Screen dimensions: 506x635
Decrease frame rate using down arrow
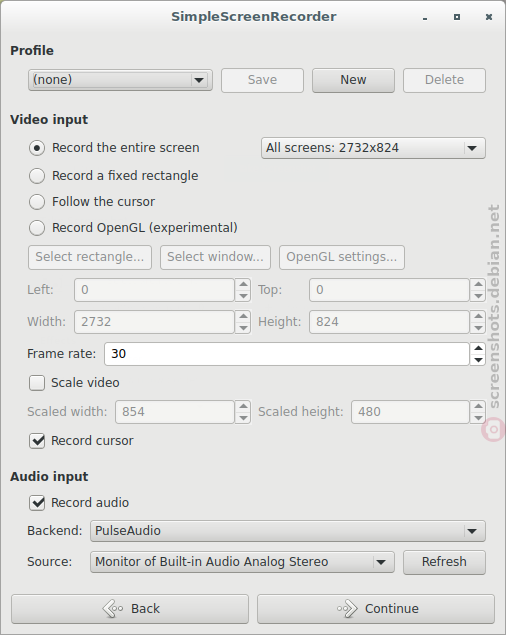[x=478, y=360]
